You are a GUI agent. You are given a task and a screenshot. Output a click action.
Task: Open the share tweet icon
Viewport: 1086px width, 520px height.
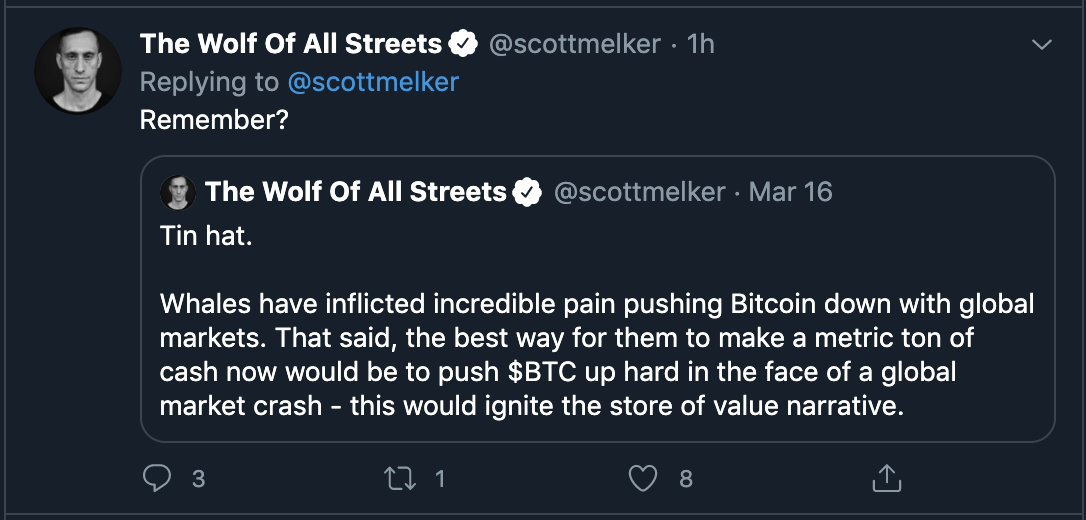(x=886, y=479)
